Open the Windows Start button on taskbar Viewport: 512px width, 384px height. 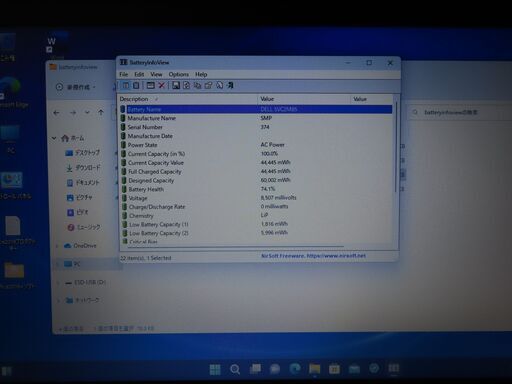coord(215,369)
